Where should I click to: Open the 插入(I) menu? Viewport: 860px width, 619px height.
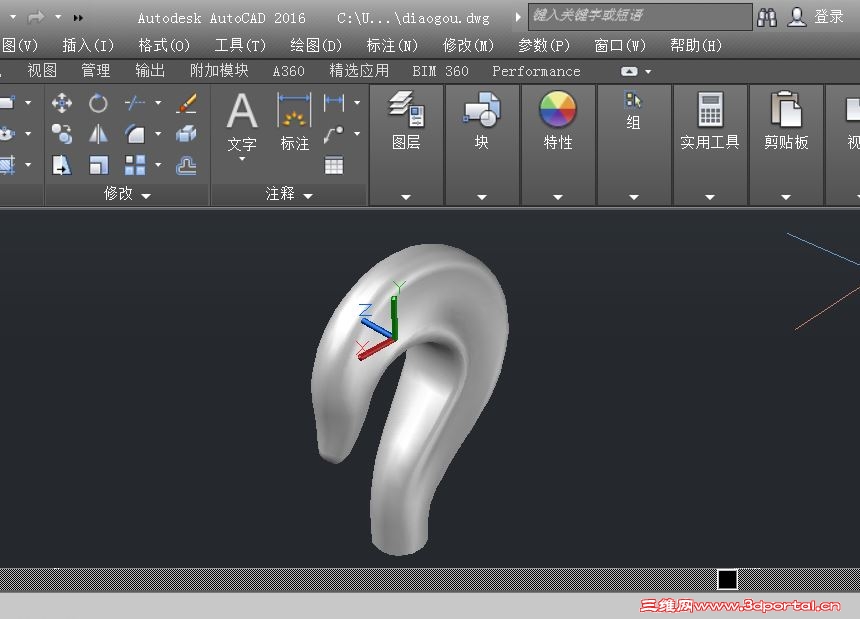tap(88, 45)
